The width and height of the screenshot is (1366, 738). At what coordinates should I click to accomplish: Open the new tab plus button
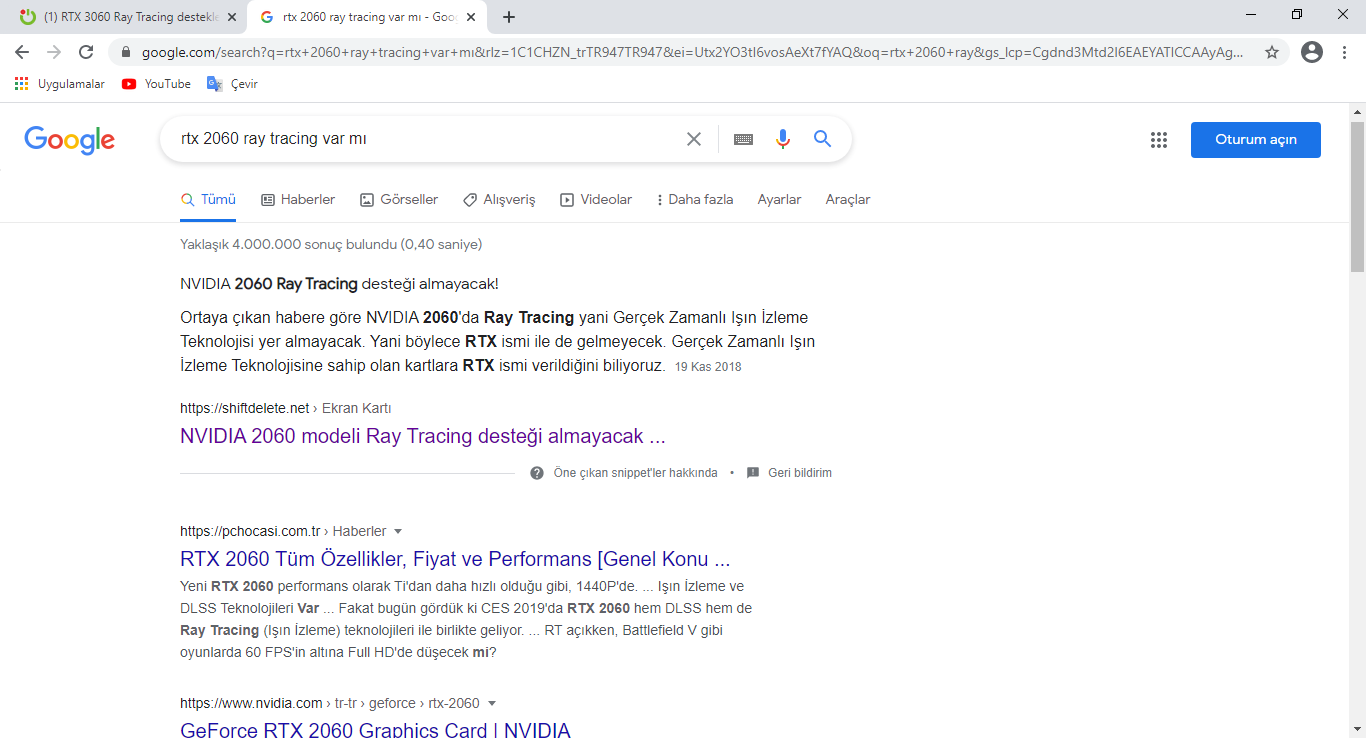click(x=509, y=17)
